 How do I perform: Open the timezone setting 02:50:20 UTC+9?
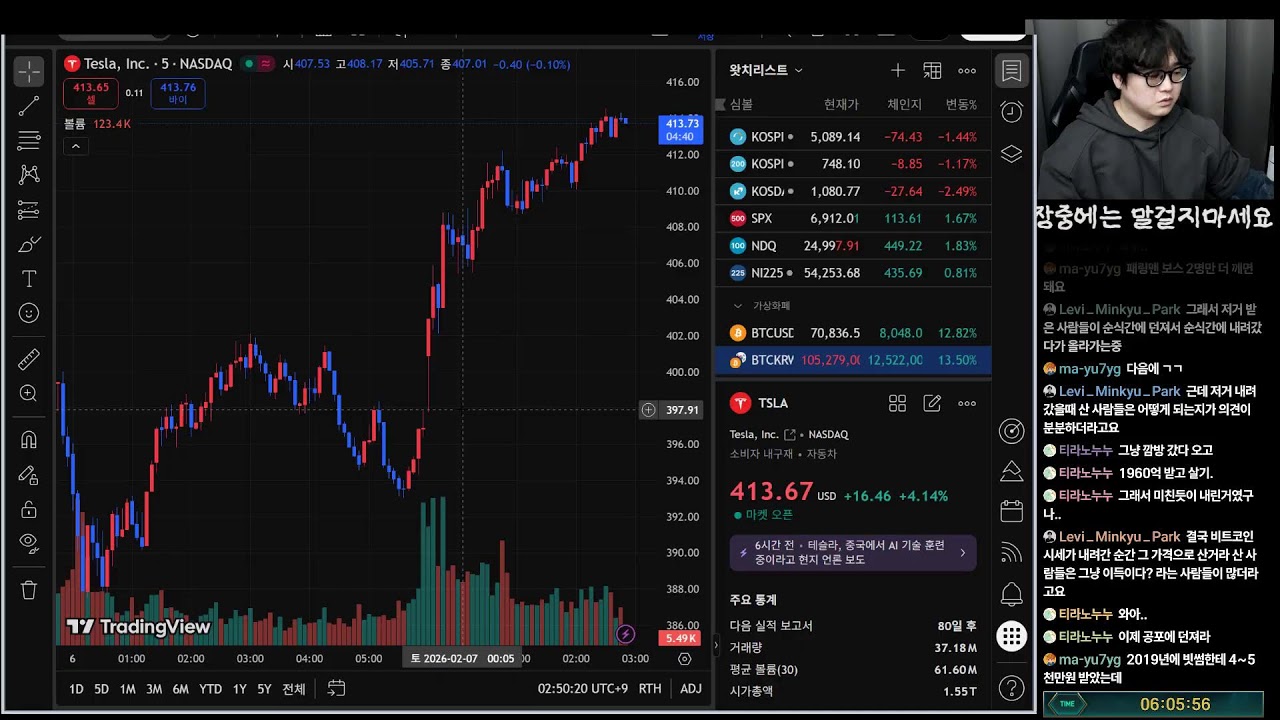pos(582,689)
